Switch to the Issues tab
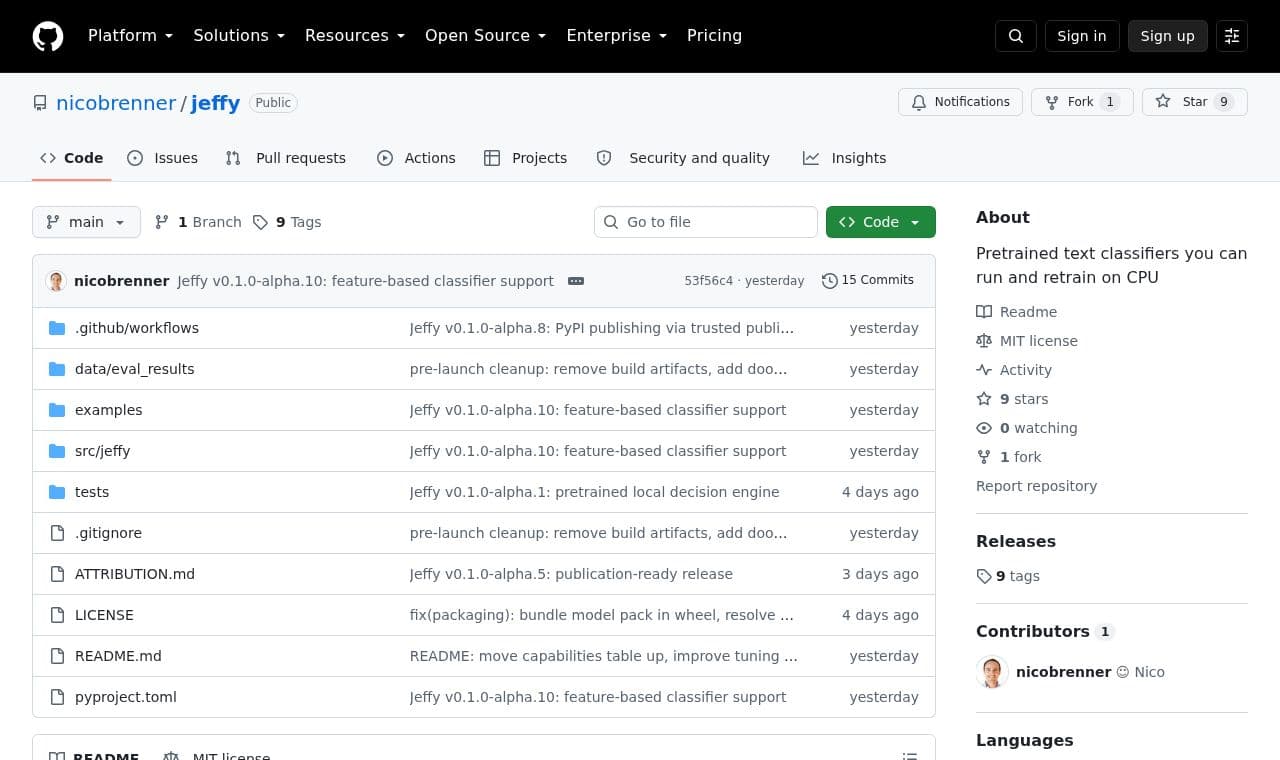This screenshot has width=1280, height=760. pyautogui.click(x=163, y=158)
